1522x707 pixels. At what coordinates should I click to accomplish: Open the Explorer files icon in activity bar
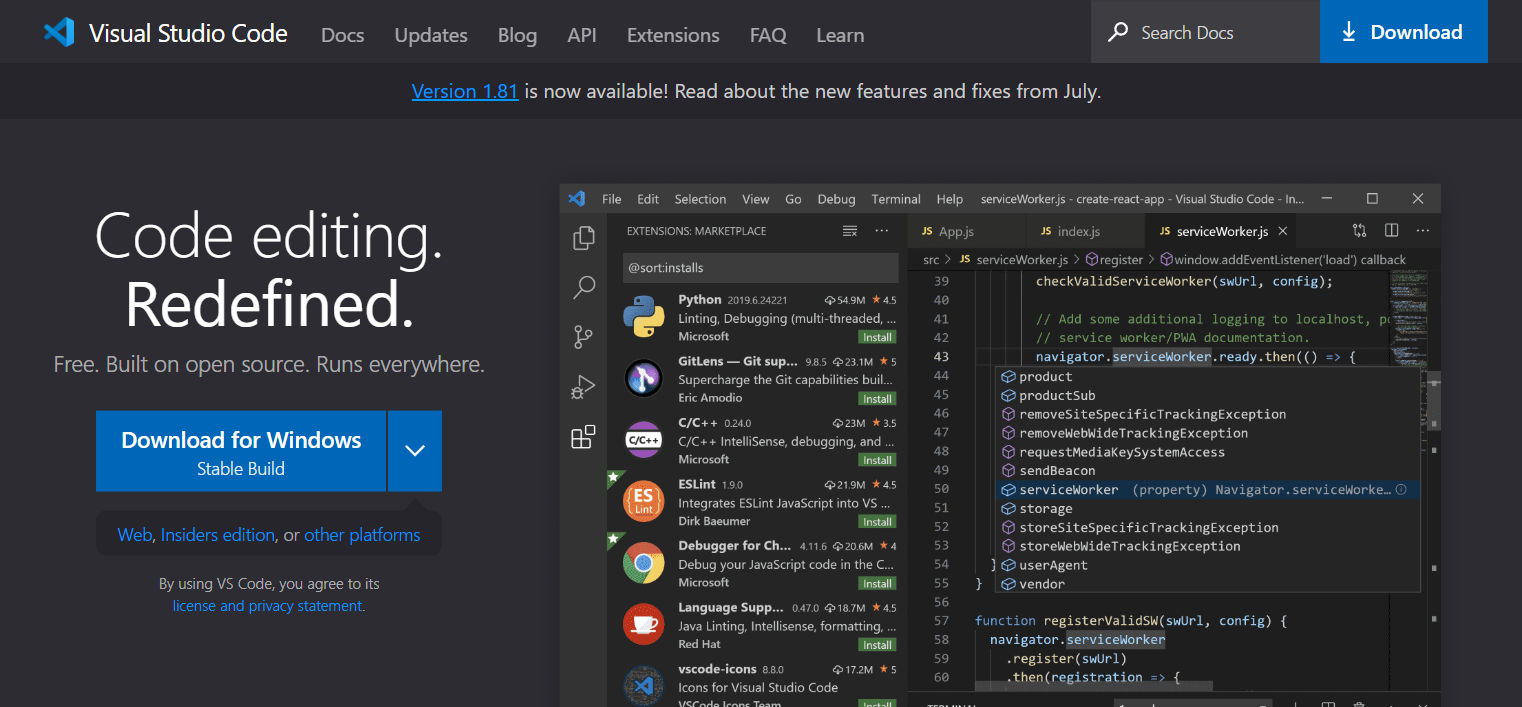point(583,238)
